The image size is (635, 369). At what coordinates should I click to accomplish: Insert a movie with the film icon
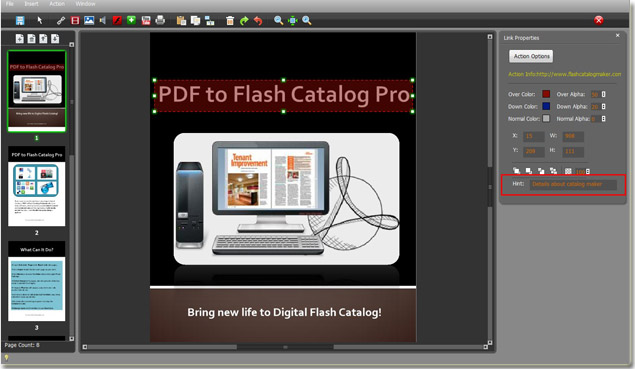(x=75, y=20)
